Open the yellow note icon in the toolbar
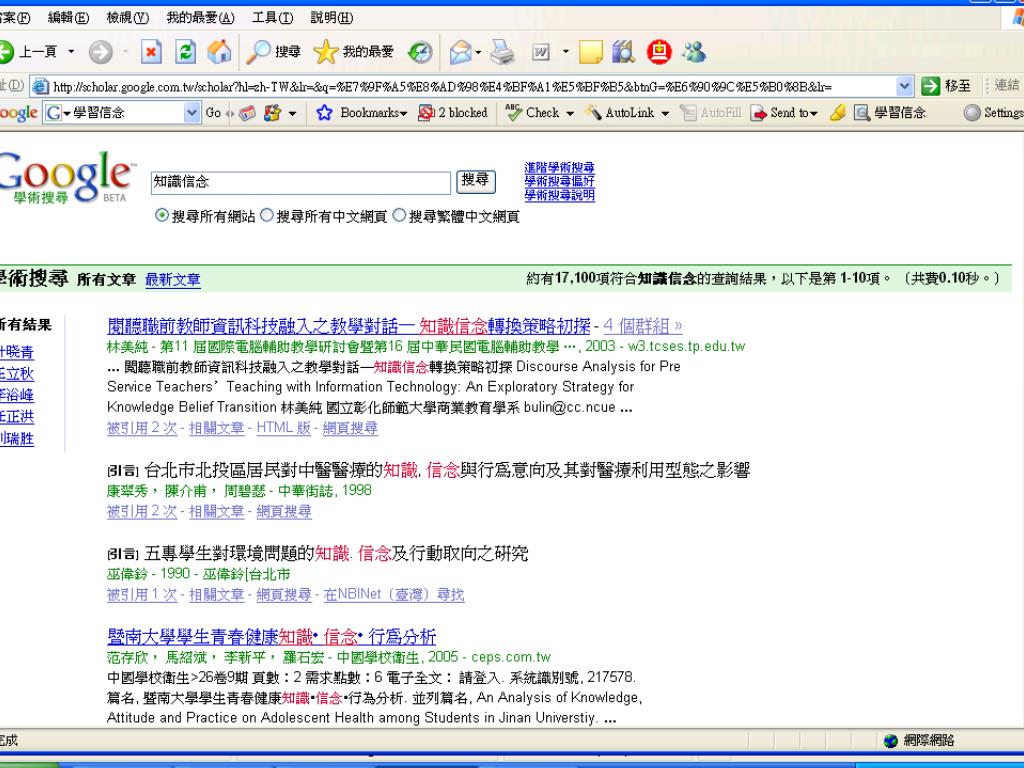The image size is (1024, 768). tap(590, 52)
